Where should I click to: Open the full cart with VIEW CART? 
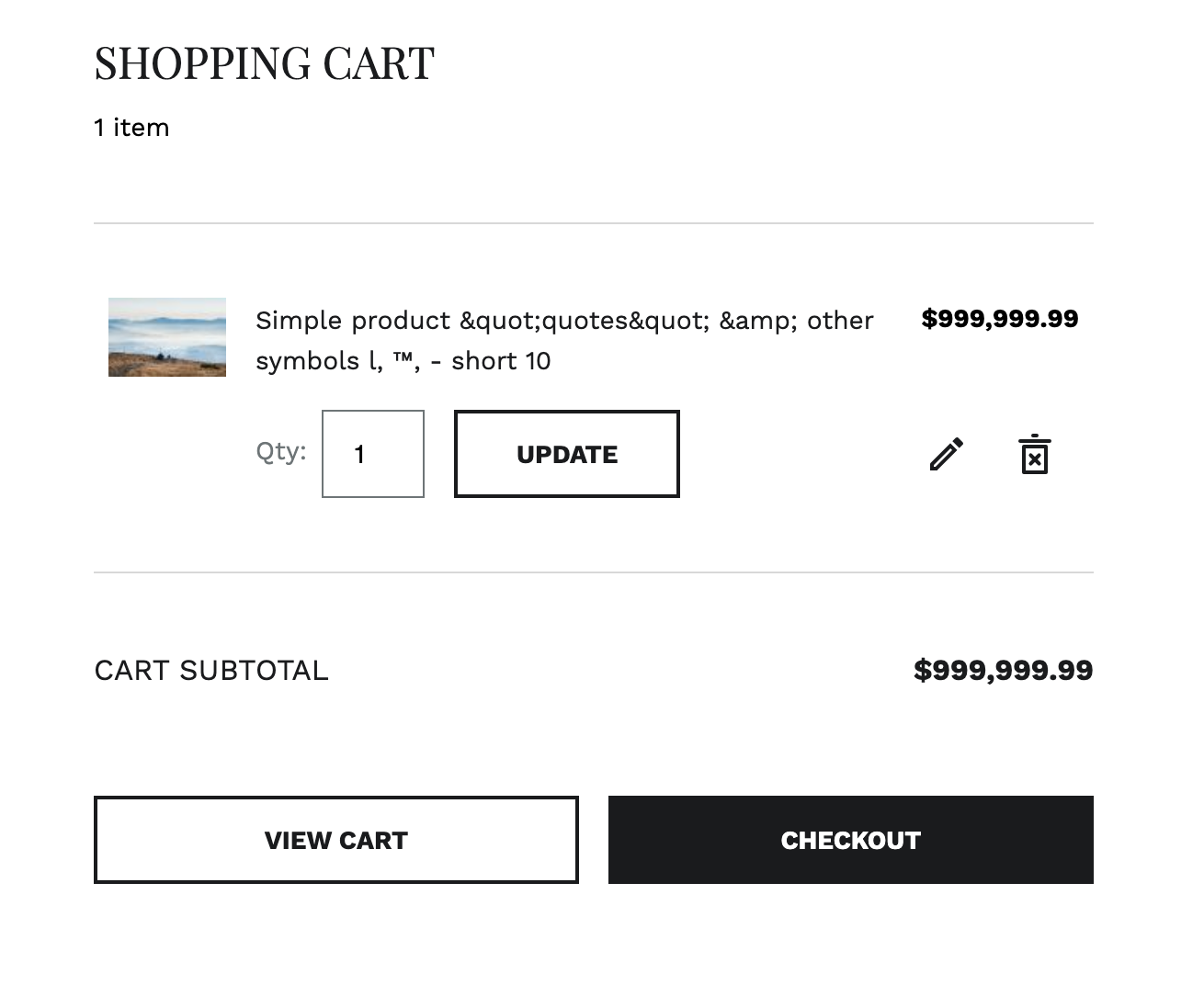pyautogui.click(x=336, y=840)
